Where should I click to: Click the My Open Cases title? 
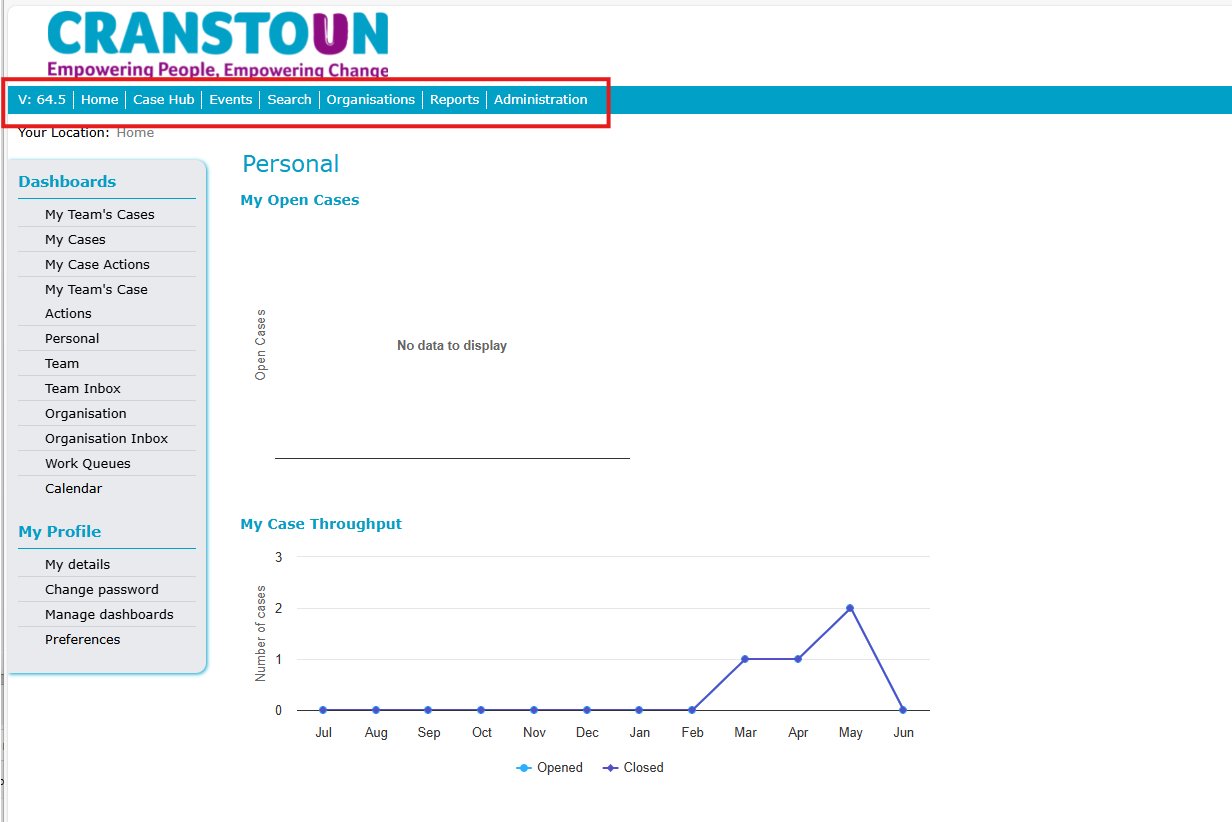point(300,200)
